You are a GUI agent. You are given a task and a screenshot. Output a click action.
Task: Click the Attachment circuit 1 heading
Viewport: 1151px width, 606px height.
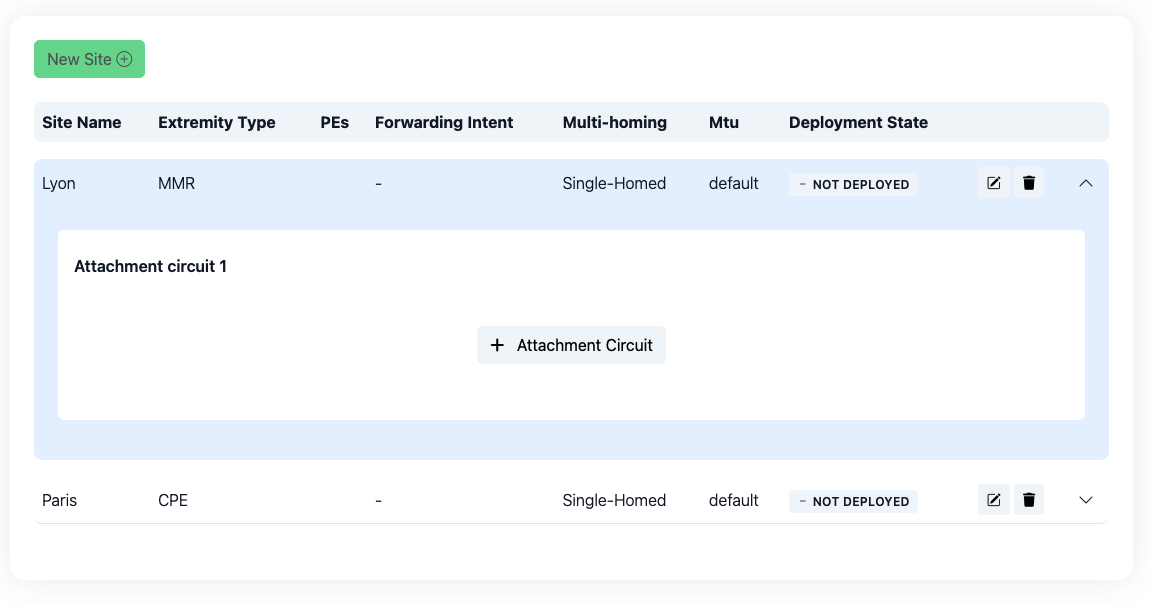[150, 266]
